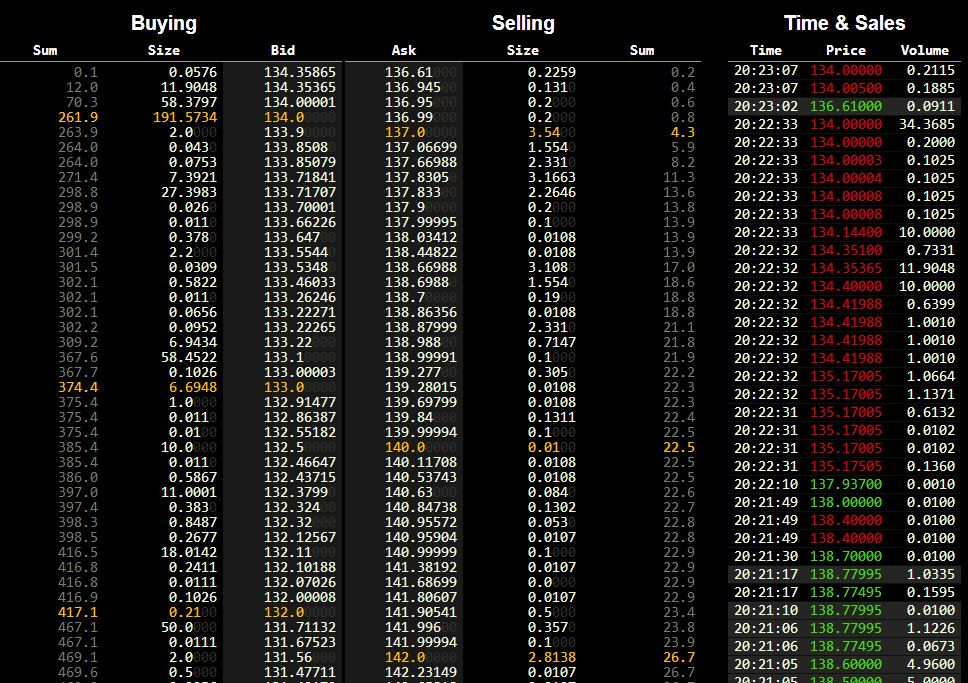
Task: Click buy size 58.3797
Action: pos(189,102)
